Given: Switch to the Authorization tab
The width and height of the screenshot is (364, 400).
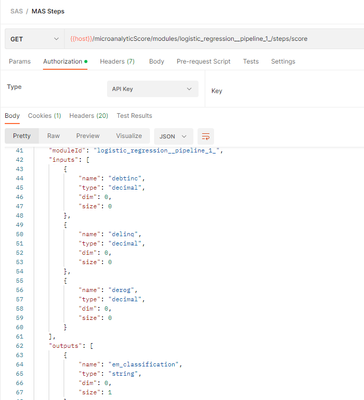Looking at the screenshot, I should [65, 61].
